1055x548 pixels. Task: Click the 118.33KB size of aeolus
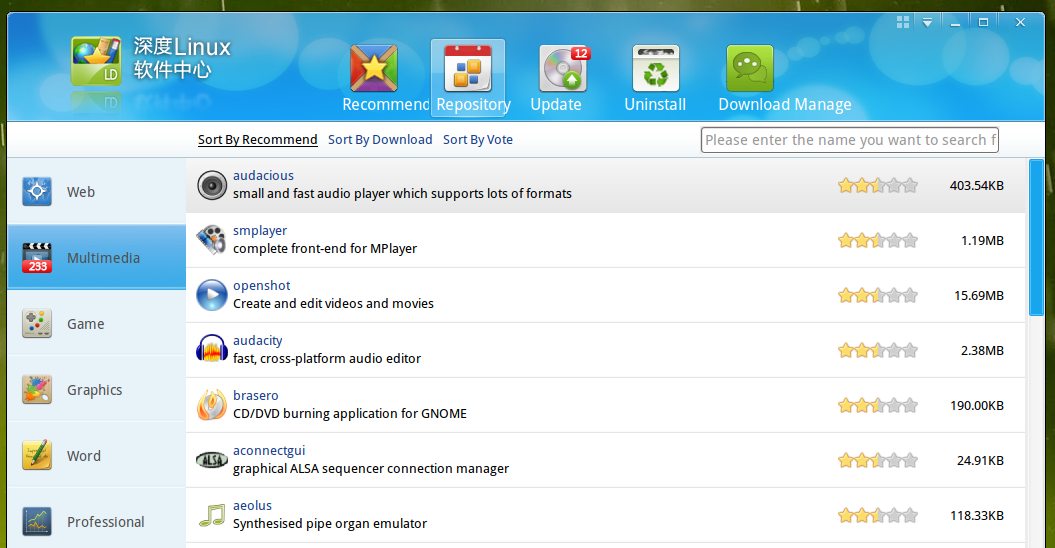click(977, 516)
